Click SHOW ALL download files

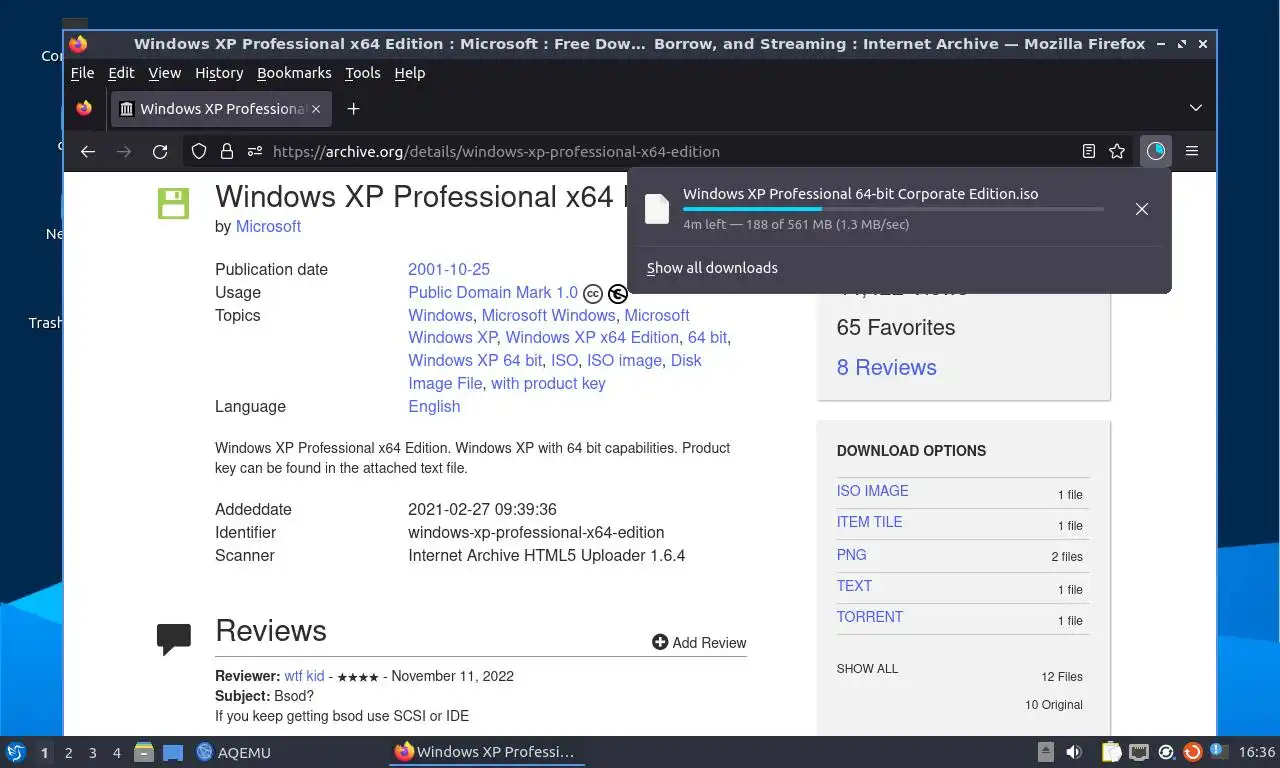[867, 669]
